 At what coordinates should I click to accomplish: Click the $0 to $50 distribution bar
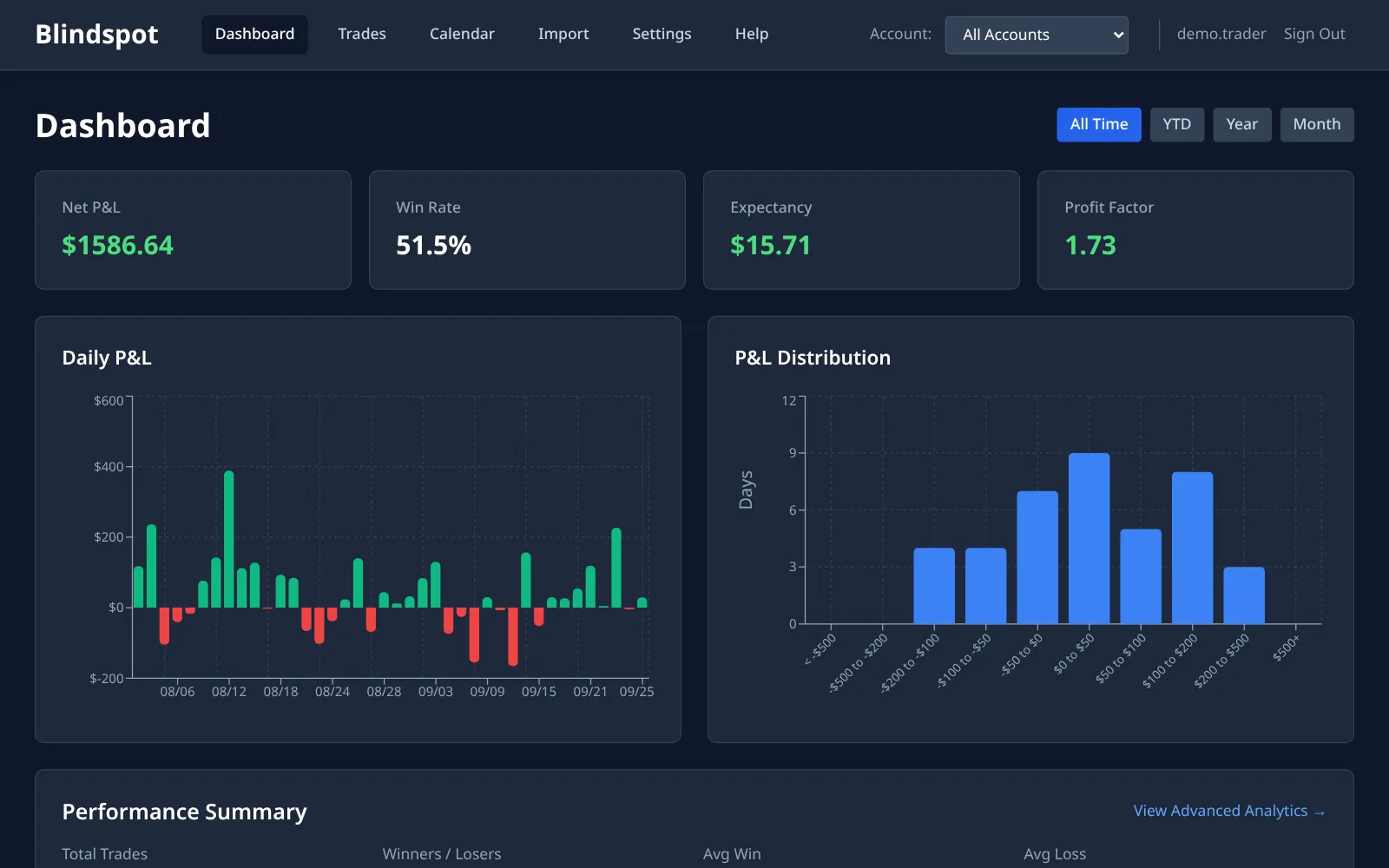(1089, 538)
